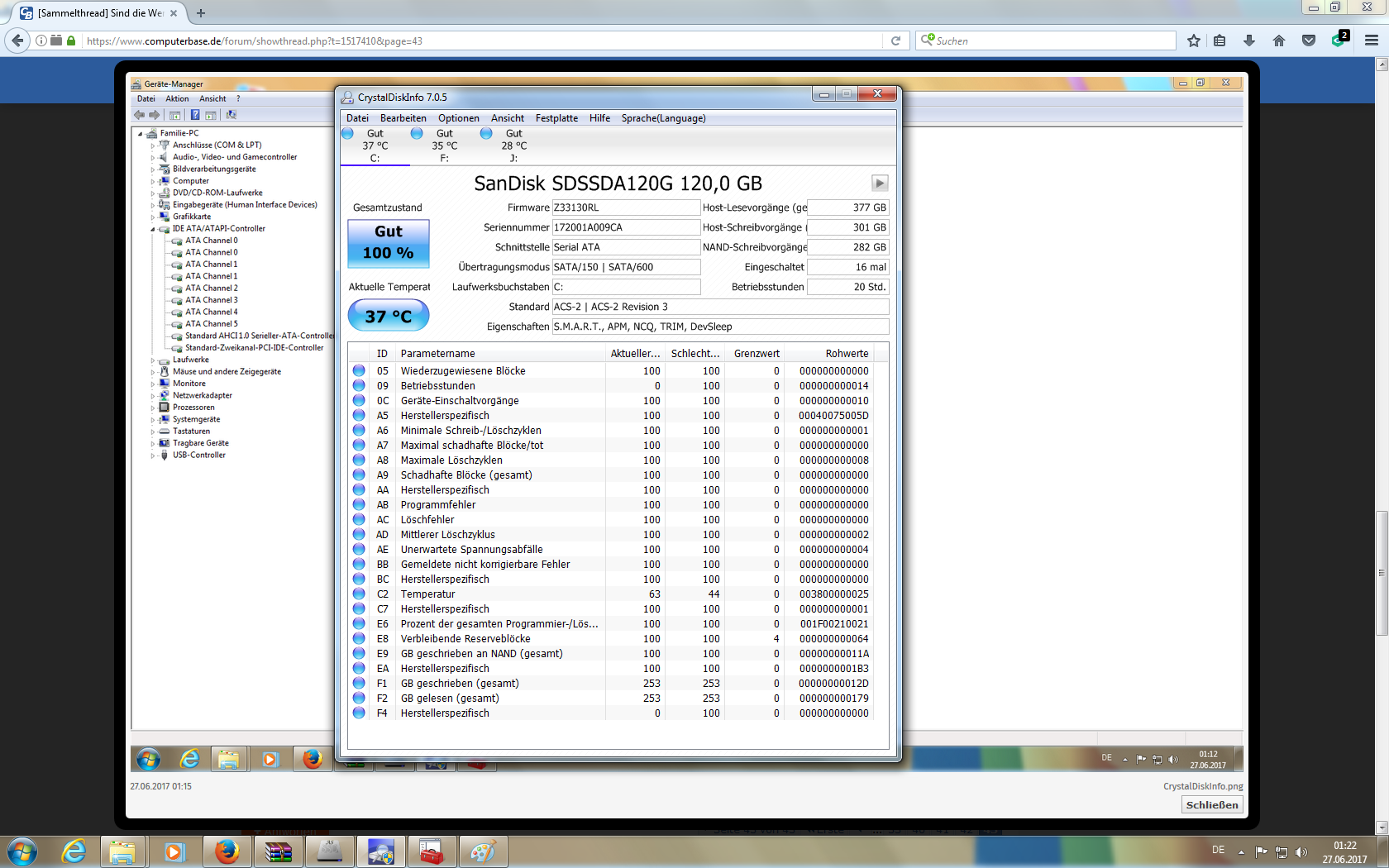This screenshot has width=1389, height=868.
Task: Click the Pocket icon in the browser toolbar
Action: pyautogui.click(x=1309, y=41)
